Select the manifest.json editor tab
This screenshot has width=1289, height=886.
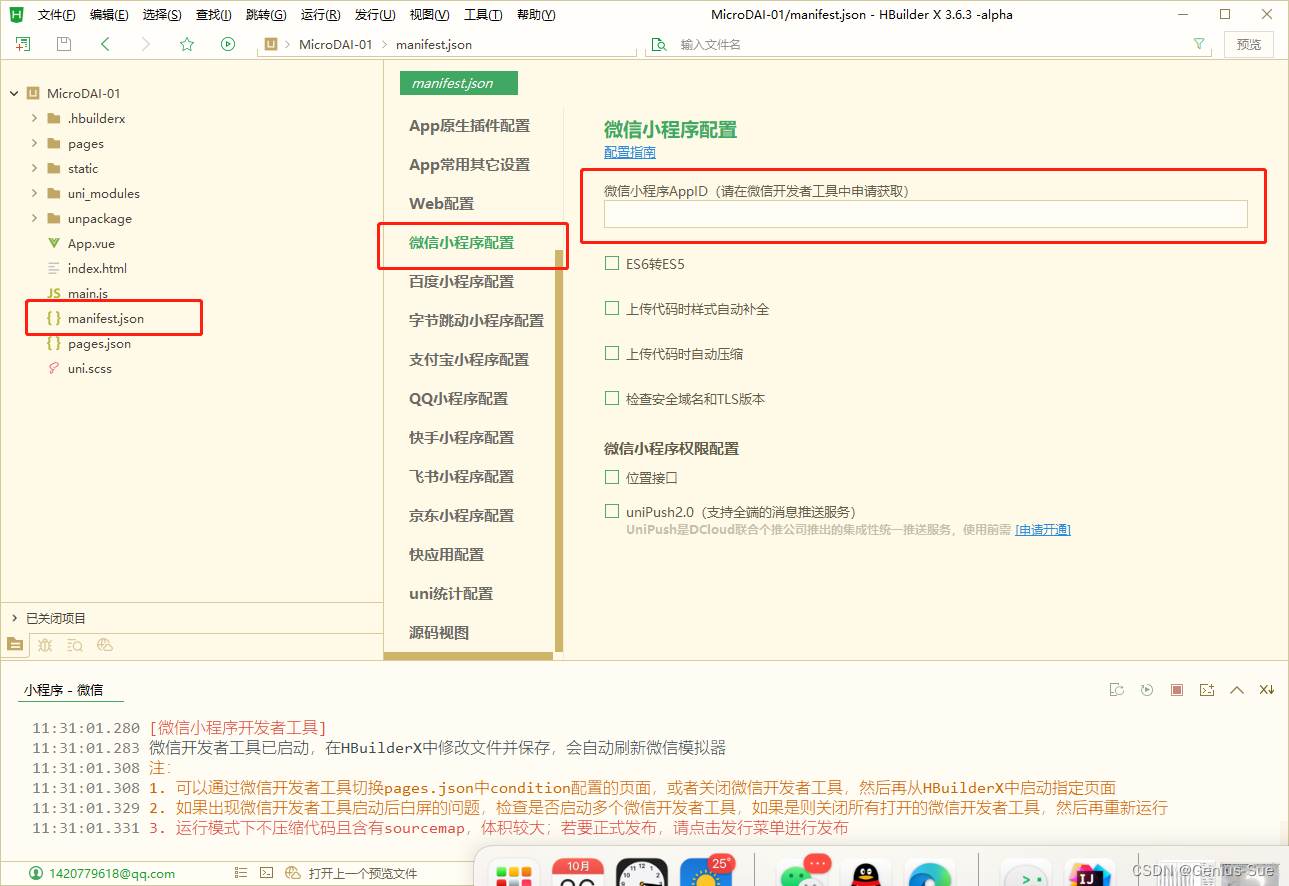(x=459, y=83)
